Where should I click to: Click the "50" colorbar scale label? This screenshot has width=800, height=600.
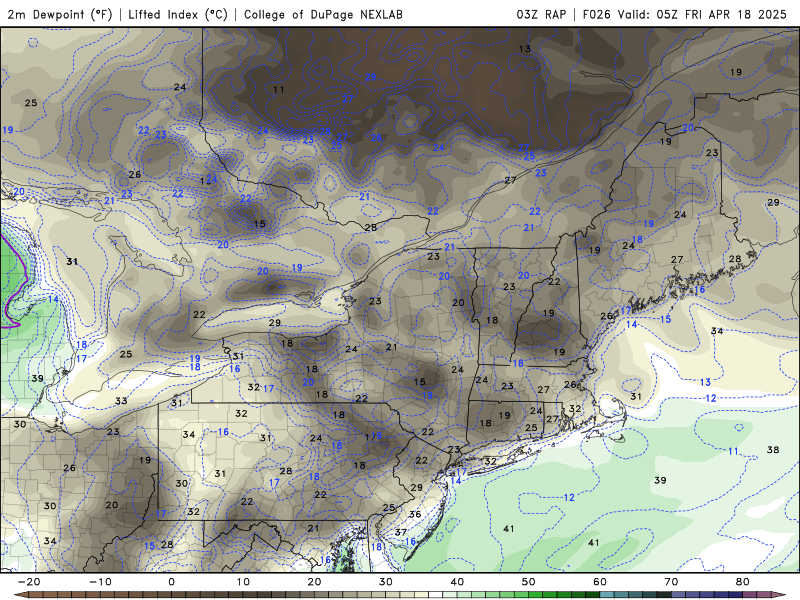[529, 582]
